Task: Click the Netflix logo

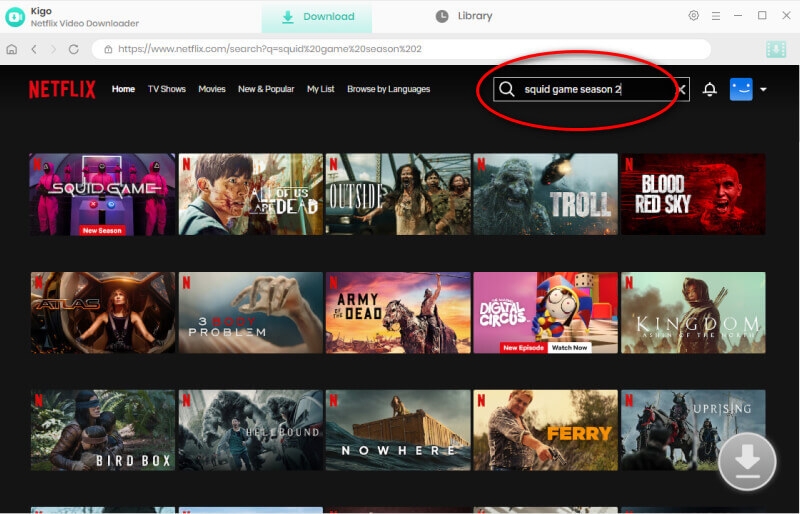Action: pos(62,89)
